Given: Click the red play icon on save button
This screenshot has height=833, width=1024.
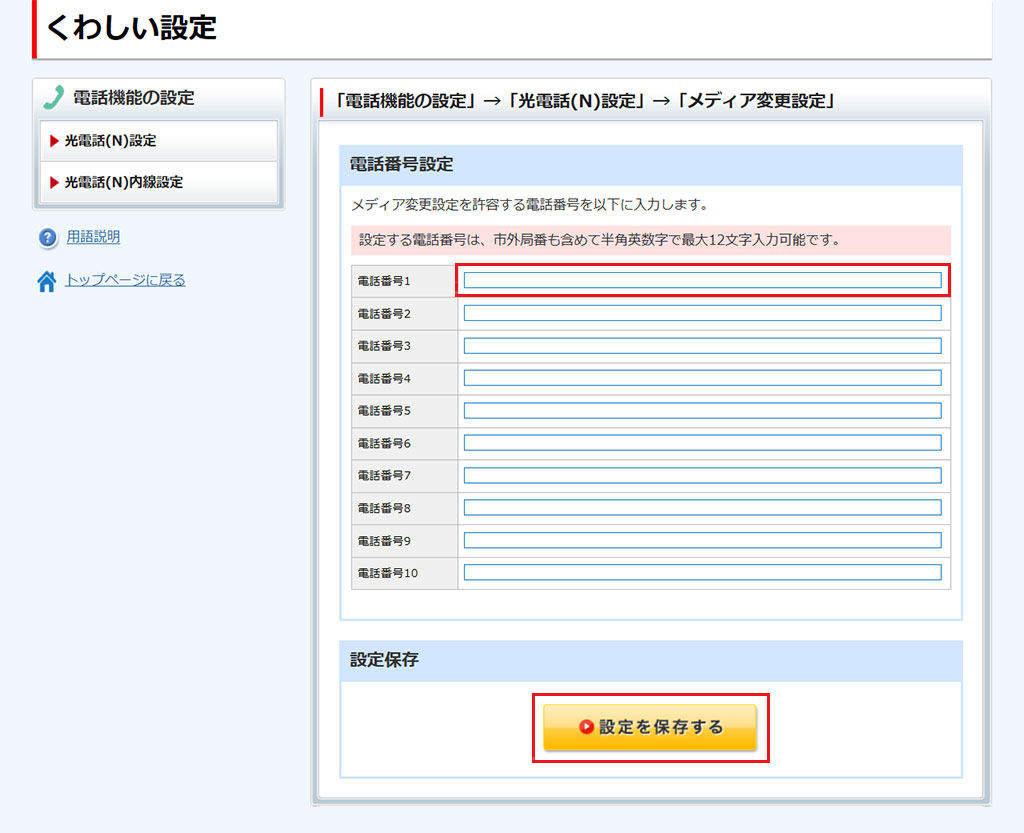Looking at the screenshot, I should click(586, 727).
